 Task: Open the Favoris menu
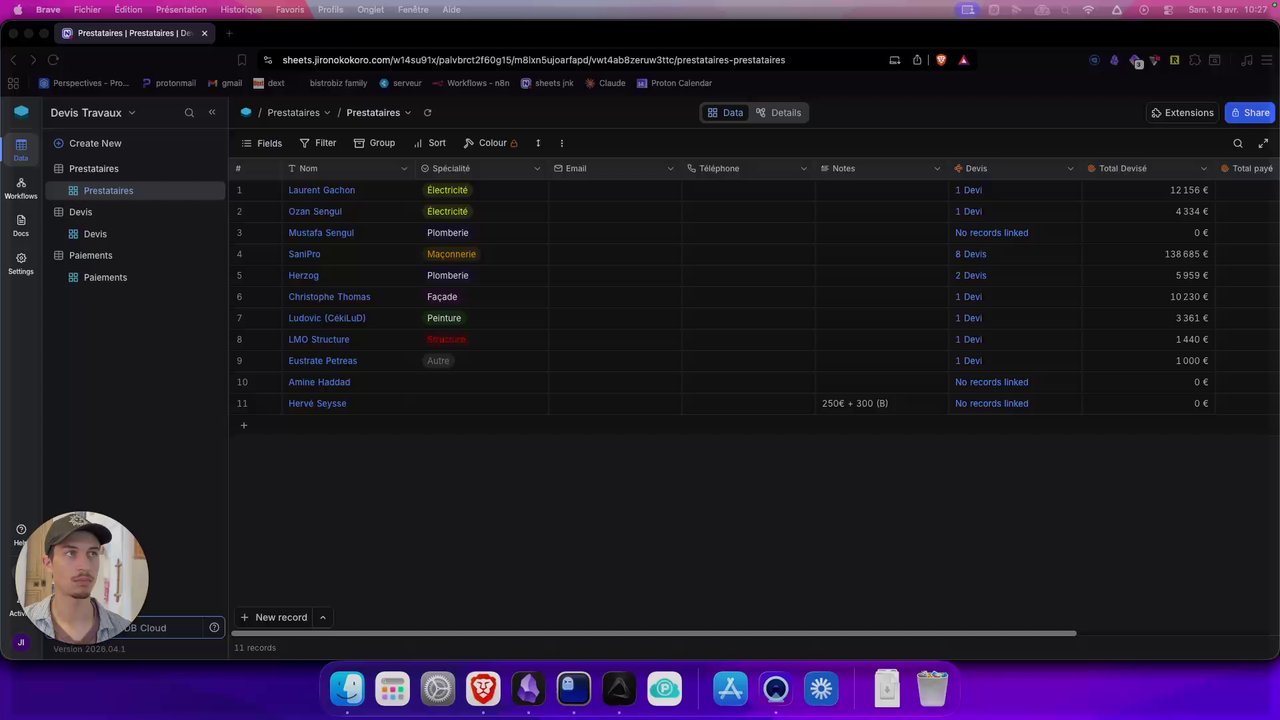(290, 10)
